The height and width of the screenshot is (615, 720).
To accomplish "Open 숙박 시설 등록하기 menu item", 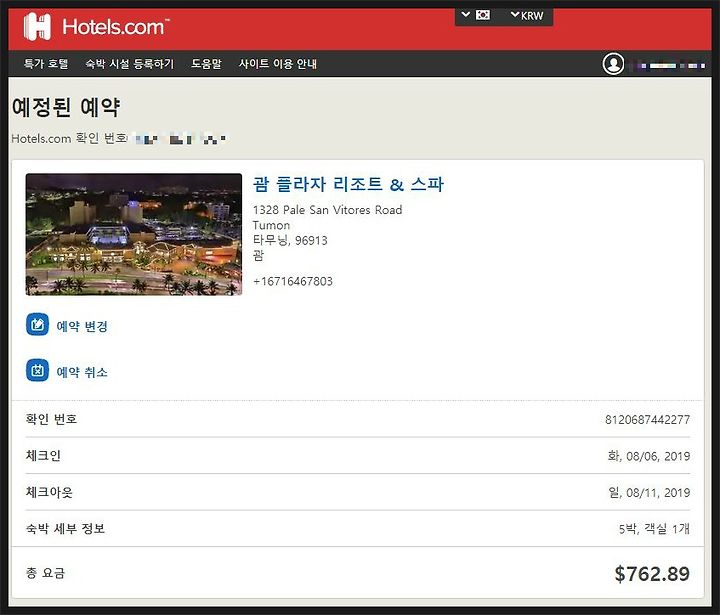I will click(130, 63).
